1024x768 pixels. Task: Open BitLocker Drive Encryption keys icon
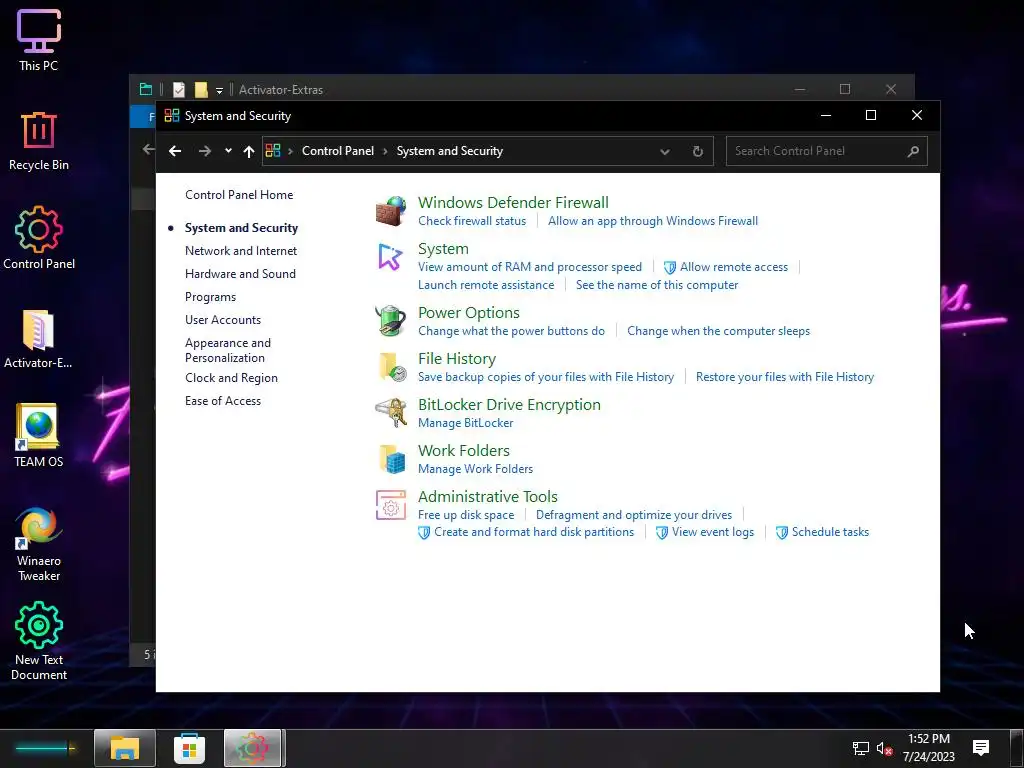(391, 413)
